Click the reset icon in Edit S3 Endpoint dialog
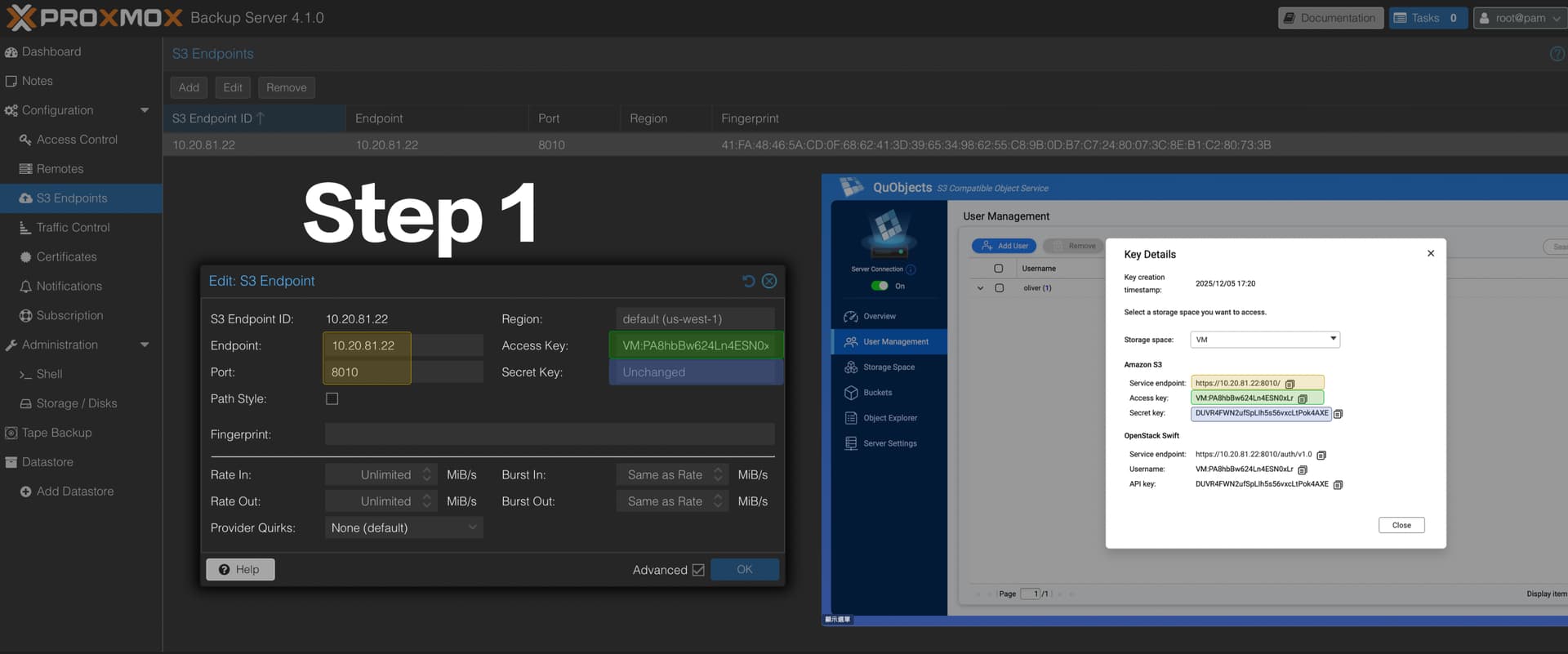1568x654 pixels. [748, 281]
